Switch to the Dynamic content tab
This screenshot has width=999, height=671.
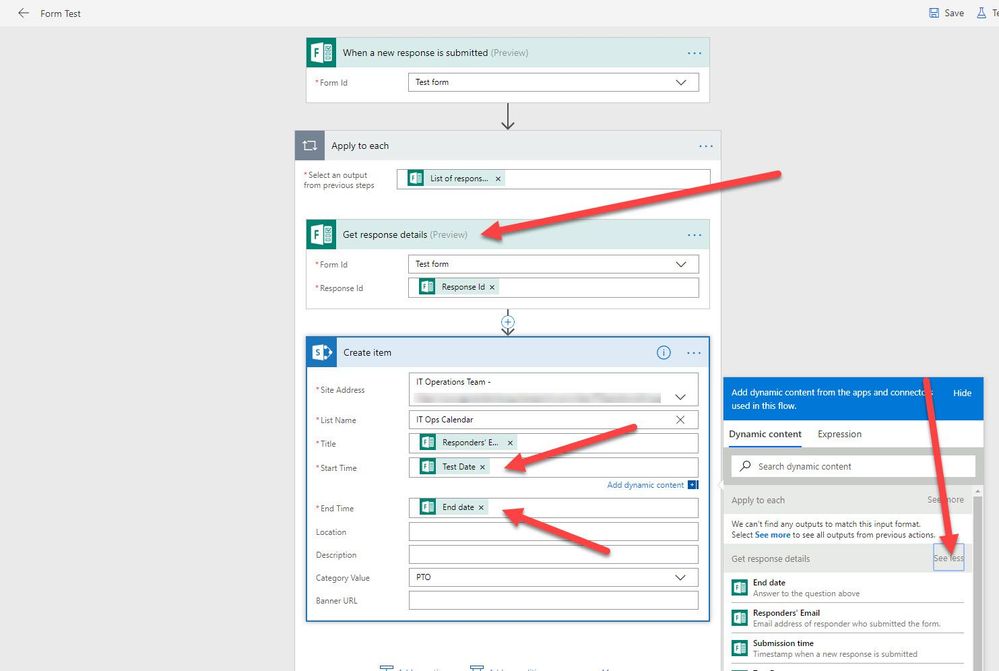tap(765, 434)
